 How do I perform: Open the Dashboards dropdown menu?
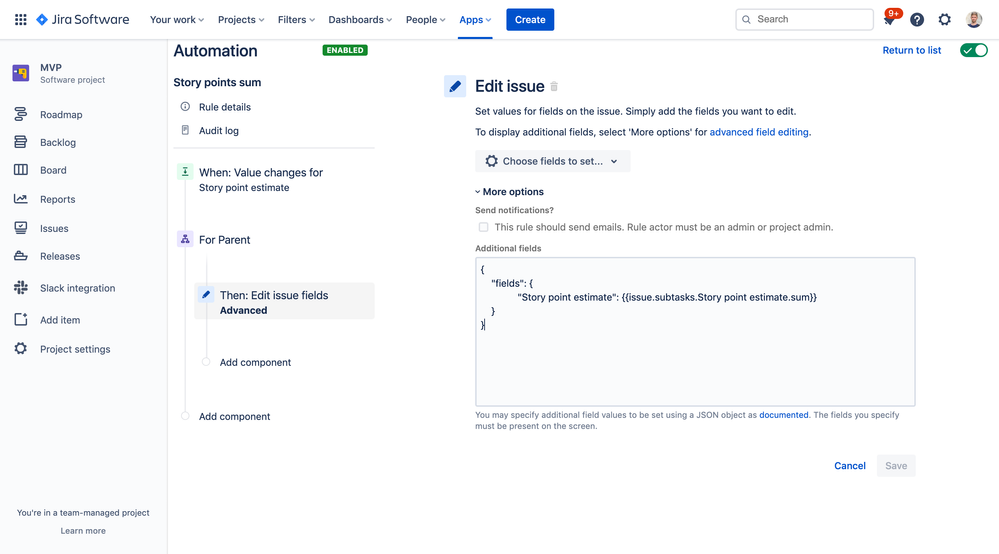point(360,20)
